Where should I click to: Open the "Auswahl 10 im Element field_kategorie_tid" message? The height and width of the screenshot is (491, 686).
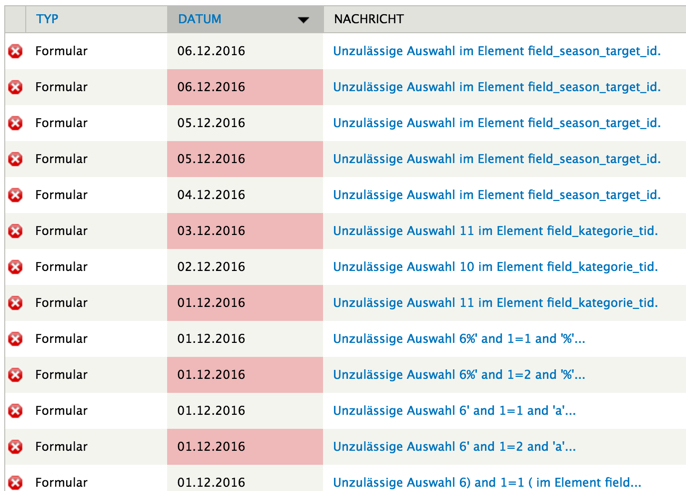coord(495,267)
